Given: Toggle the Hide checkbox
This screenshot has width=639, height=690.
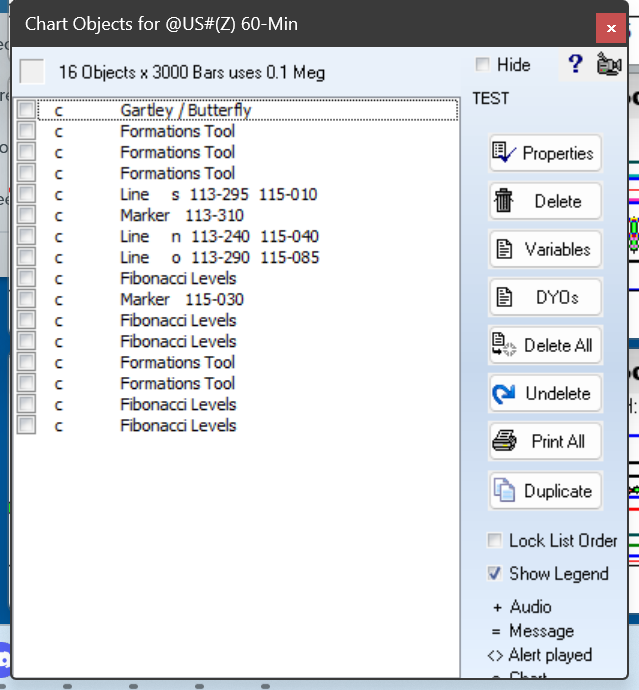Looking at the screenshot, I should point(483,65).
